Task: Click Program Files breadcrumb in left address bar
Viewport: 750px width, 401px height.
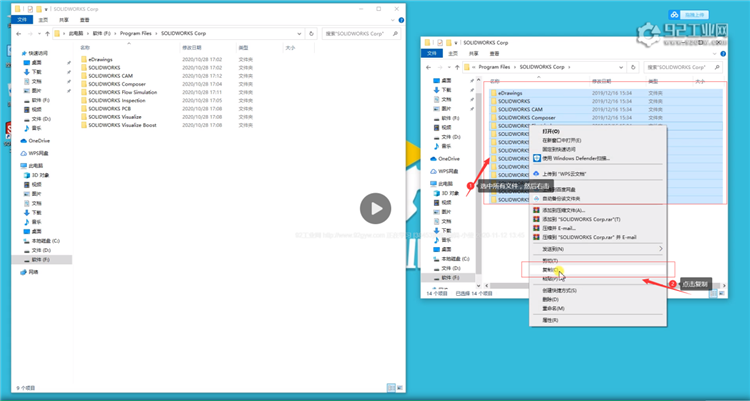Action: tap(135, 33)
